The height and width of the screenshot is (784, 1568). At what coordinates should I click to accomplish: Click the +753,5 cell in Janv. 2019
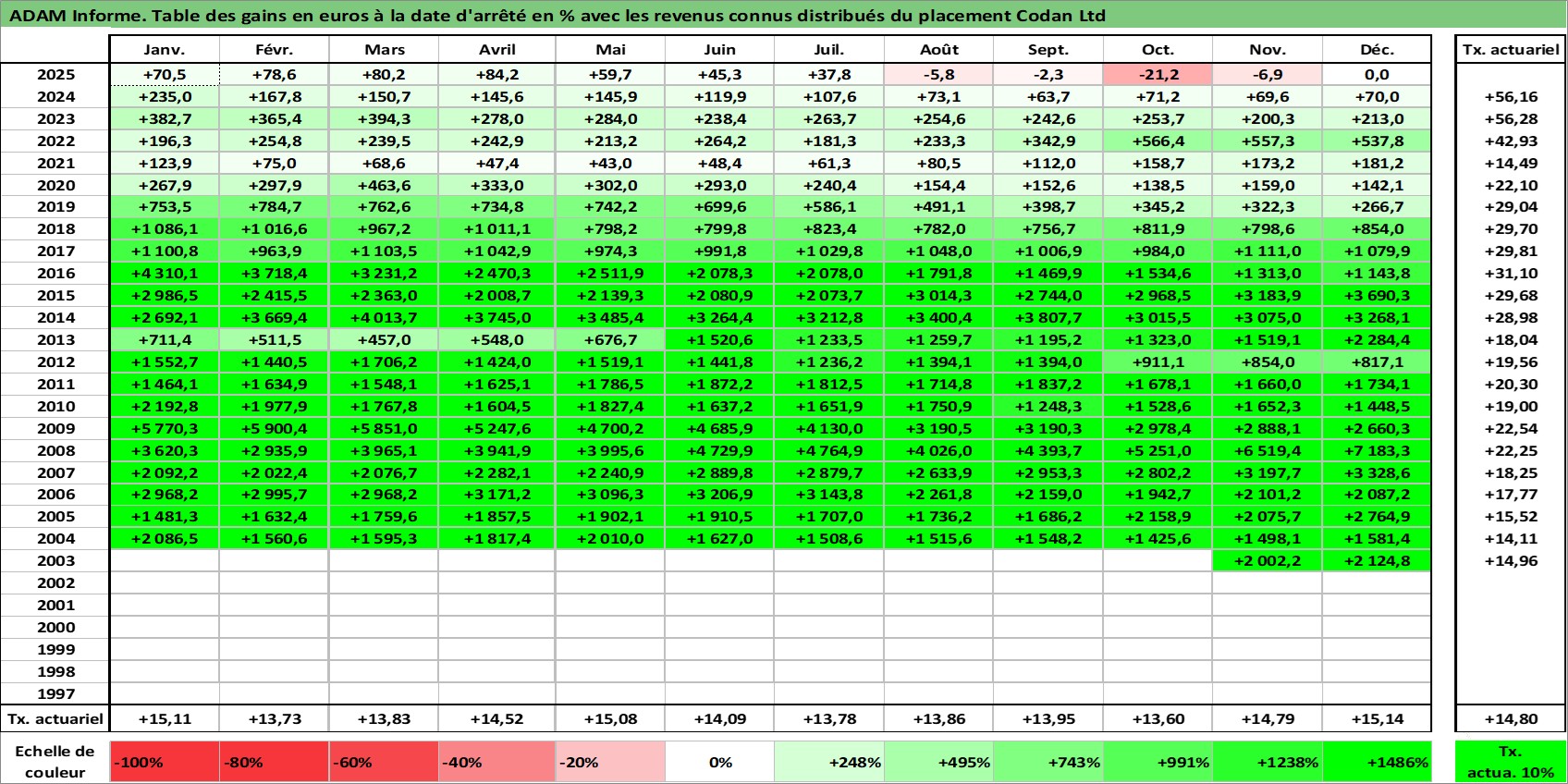click(x=165, y=207)
